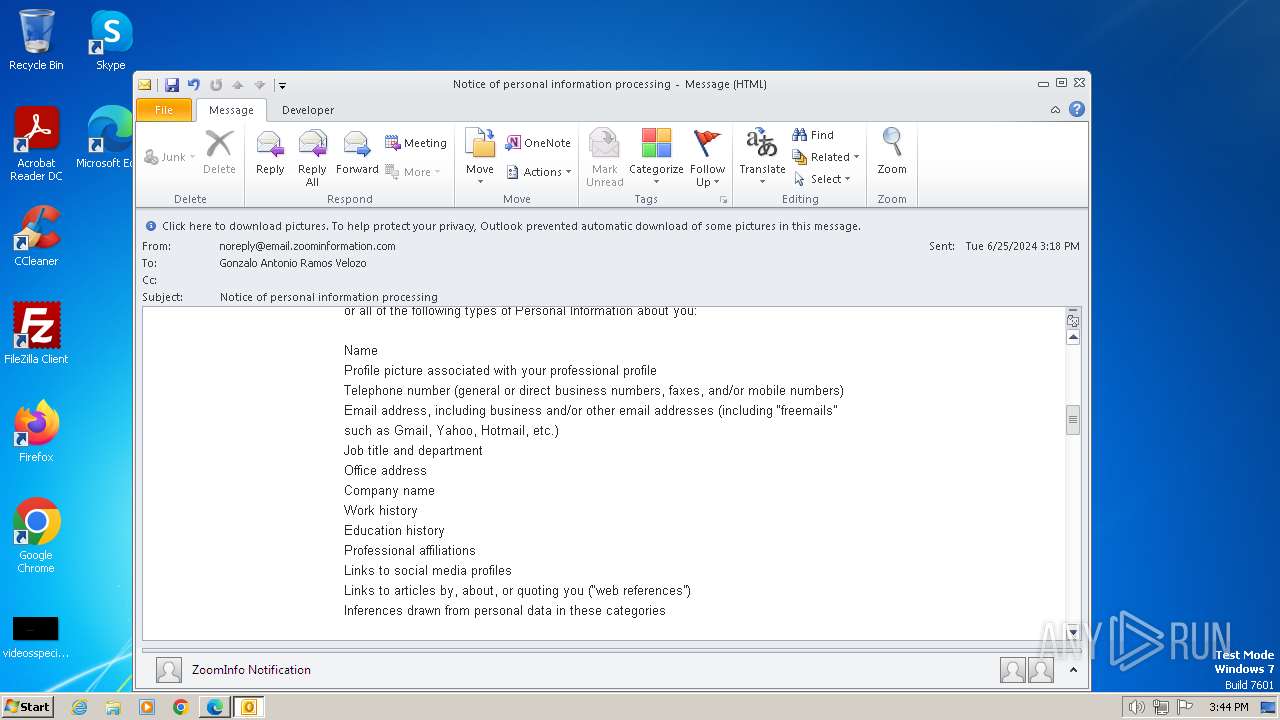Open Acrobat Reader DC shortcut
1280x720 pixels.
click(37, 144)
